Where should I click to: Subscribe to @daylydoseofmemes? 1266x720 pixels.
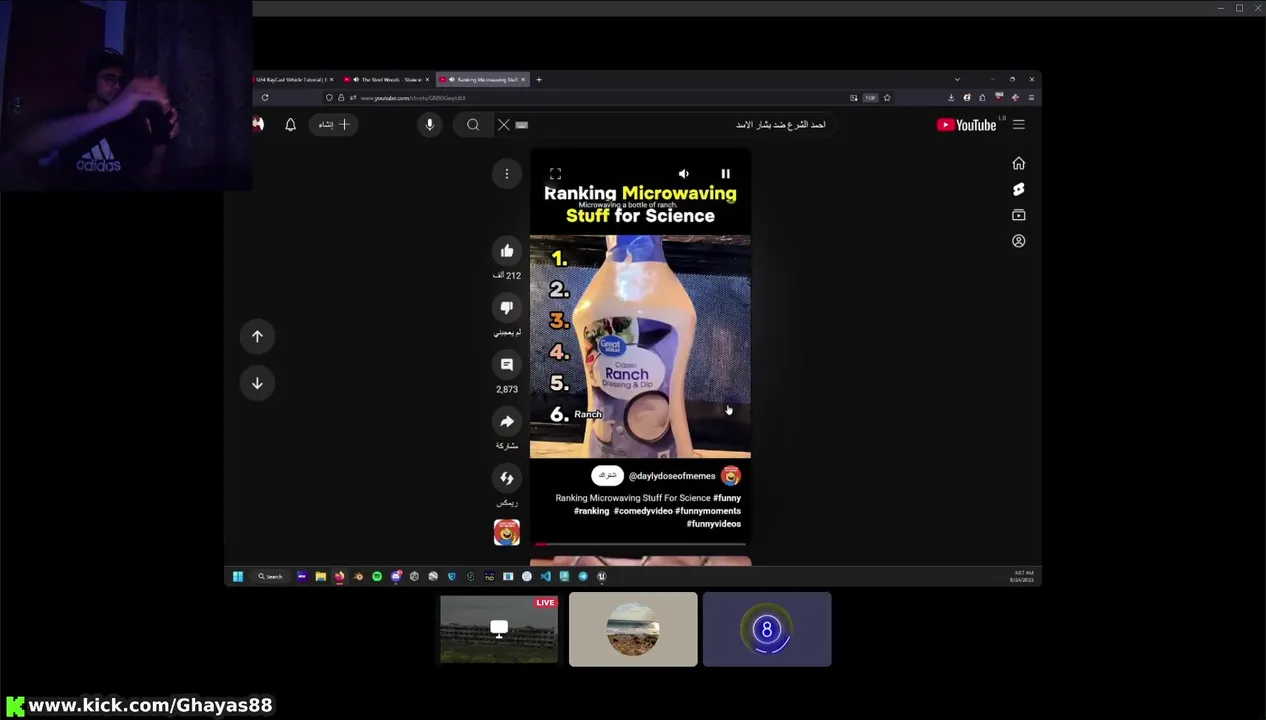[607, 476]
